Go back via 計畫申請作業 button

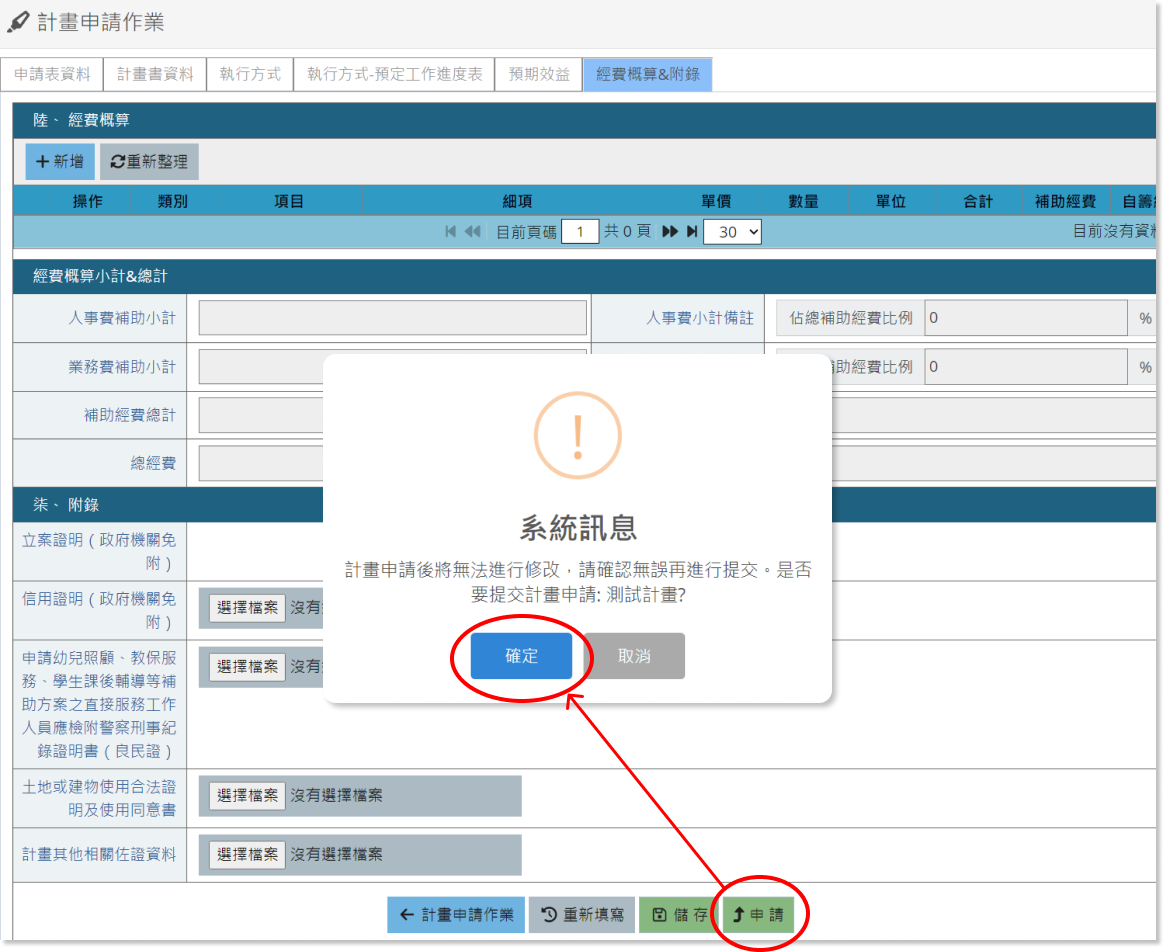[456, 914]
